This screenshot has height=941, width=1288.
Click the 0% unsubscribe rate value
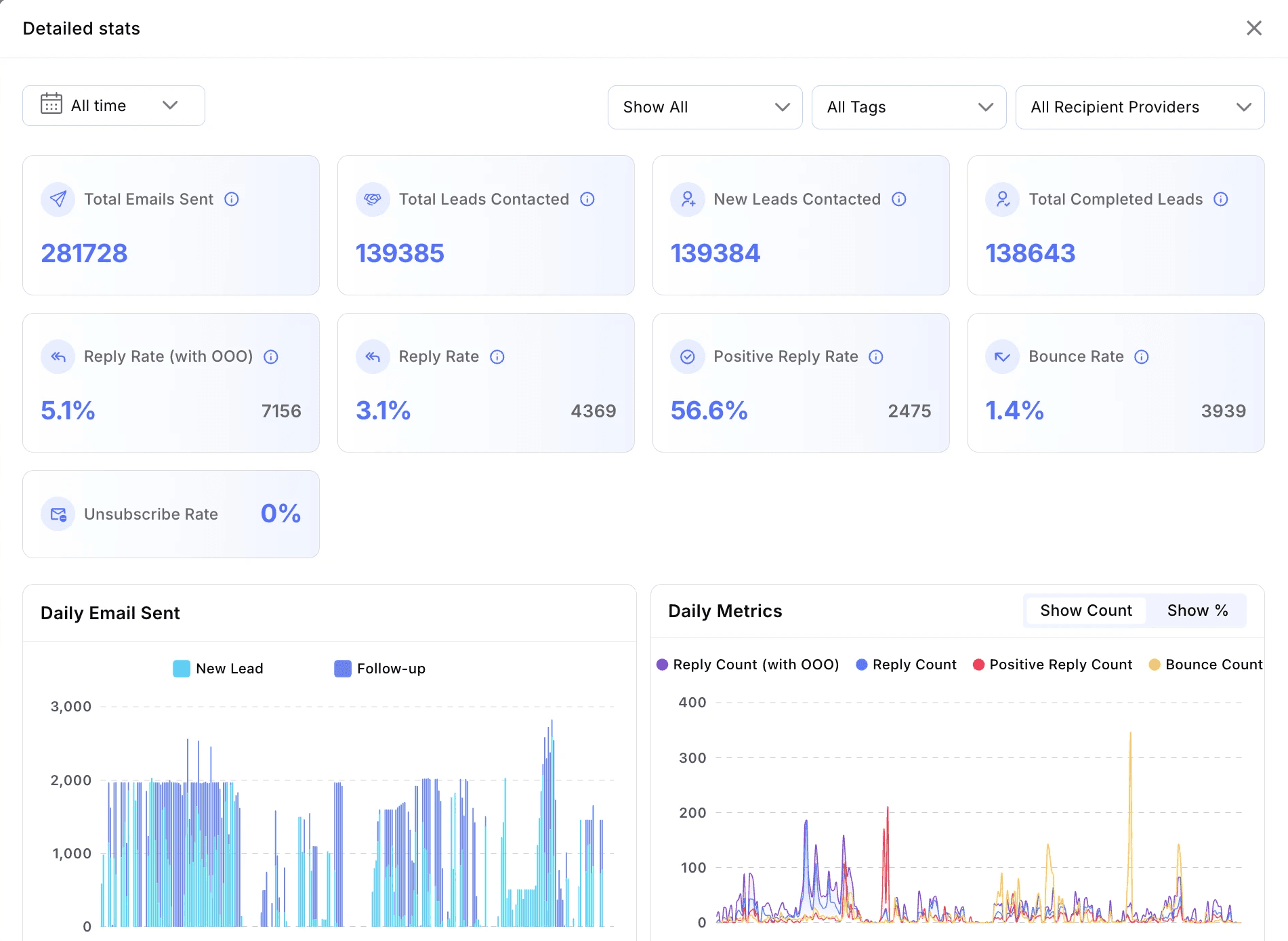(x=281, y=514)
